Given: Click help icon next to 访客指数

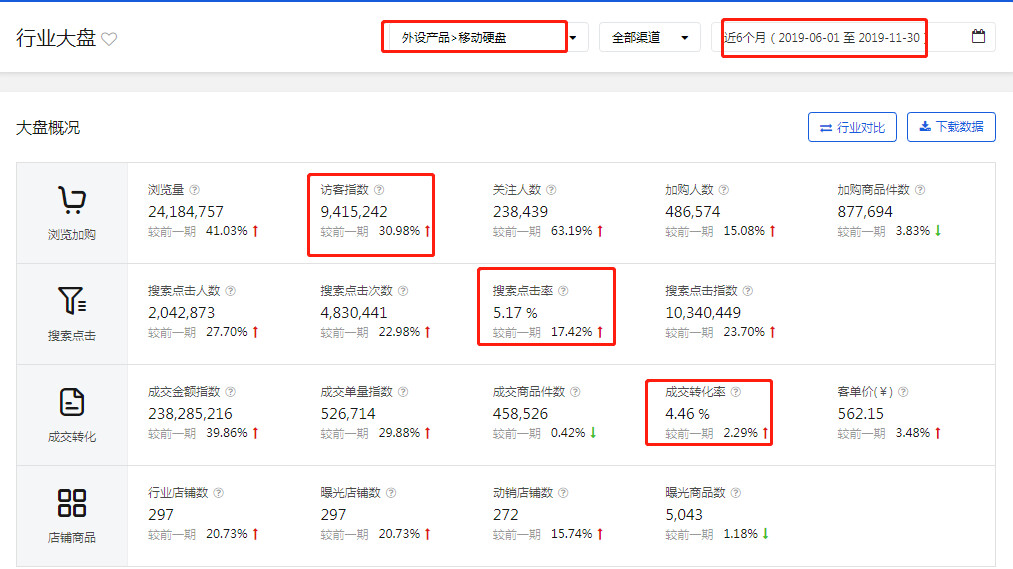Looking at the screenshot, I should click(379, 190).
